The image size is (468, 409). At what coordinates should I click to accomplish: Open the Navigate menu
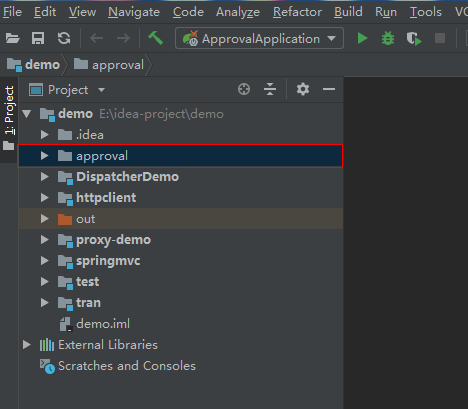point(134,12)
